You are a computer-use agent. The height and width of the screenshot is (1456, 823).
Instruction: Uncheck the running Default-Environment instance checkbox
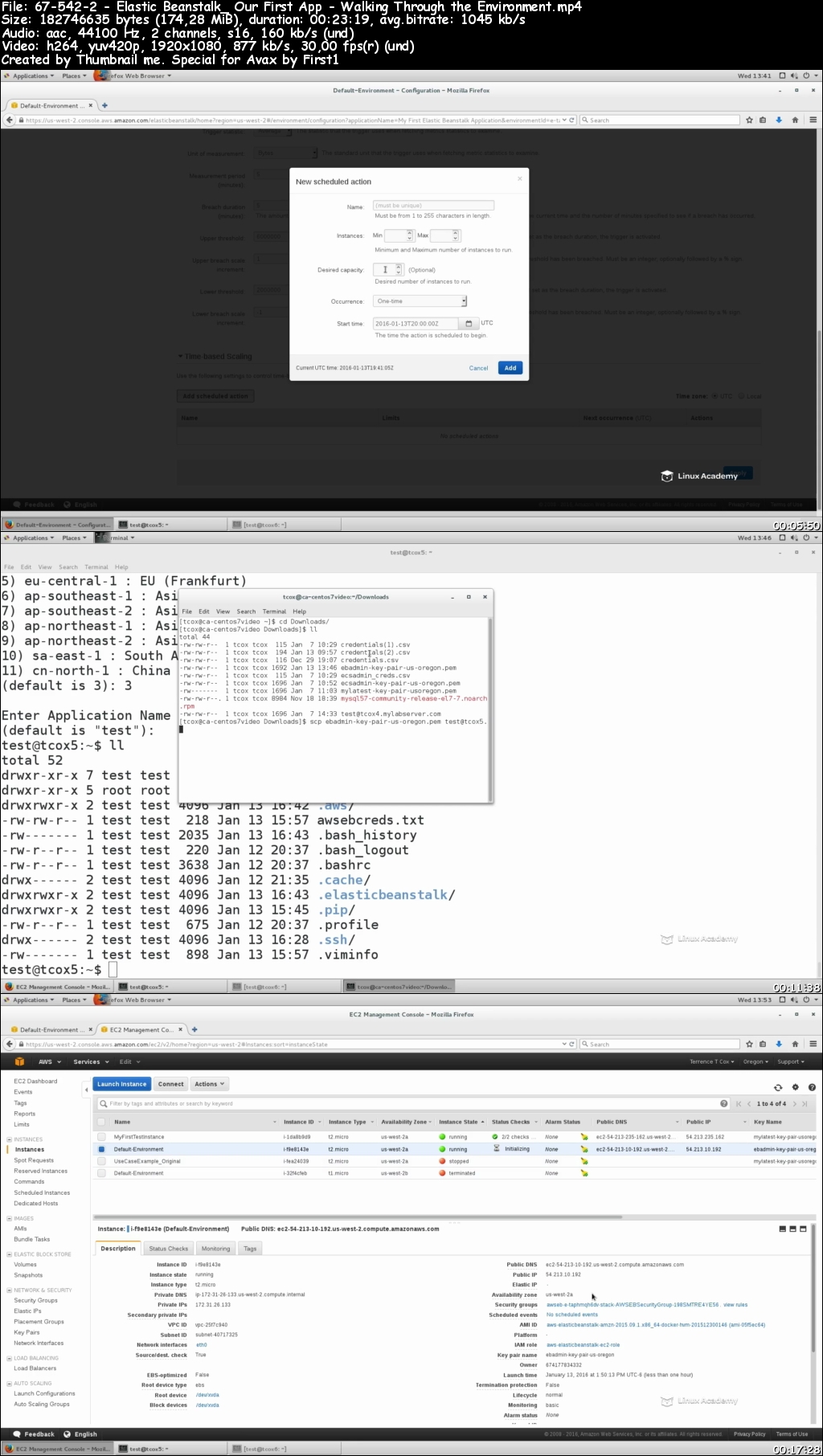(x=101, y=1149)
